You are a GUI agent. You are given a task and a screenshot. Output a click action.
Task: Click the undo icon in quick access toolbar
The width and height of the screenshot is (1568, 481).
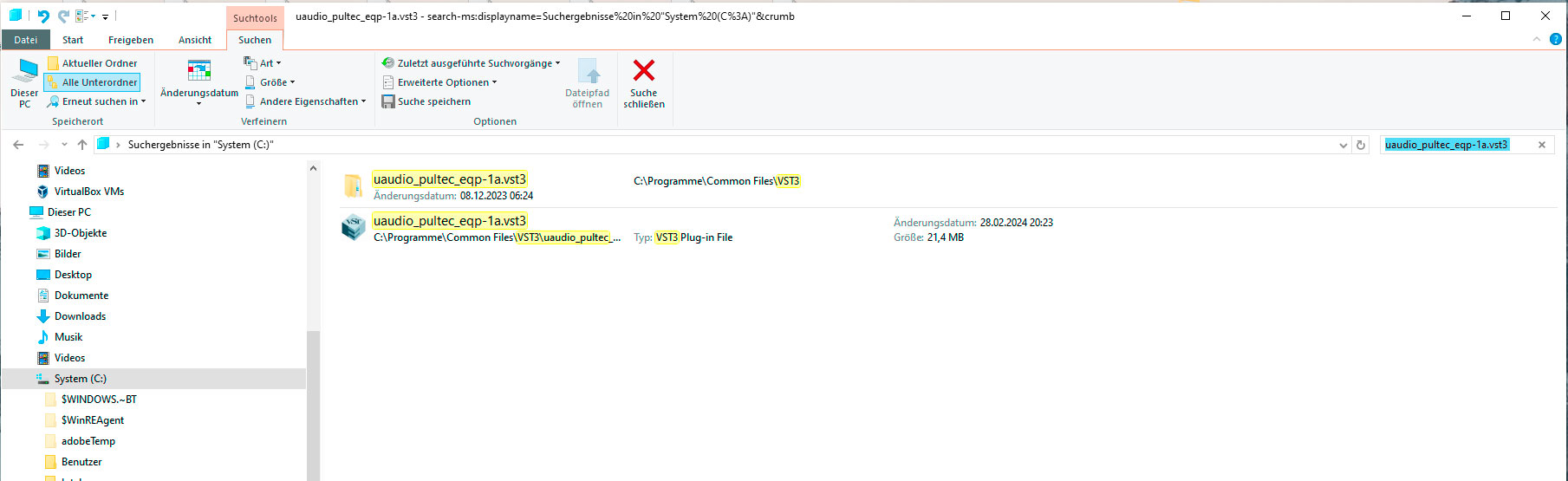43,16
